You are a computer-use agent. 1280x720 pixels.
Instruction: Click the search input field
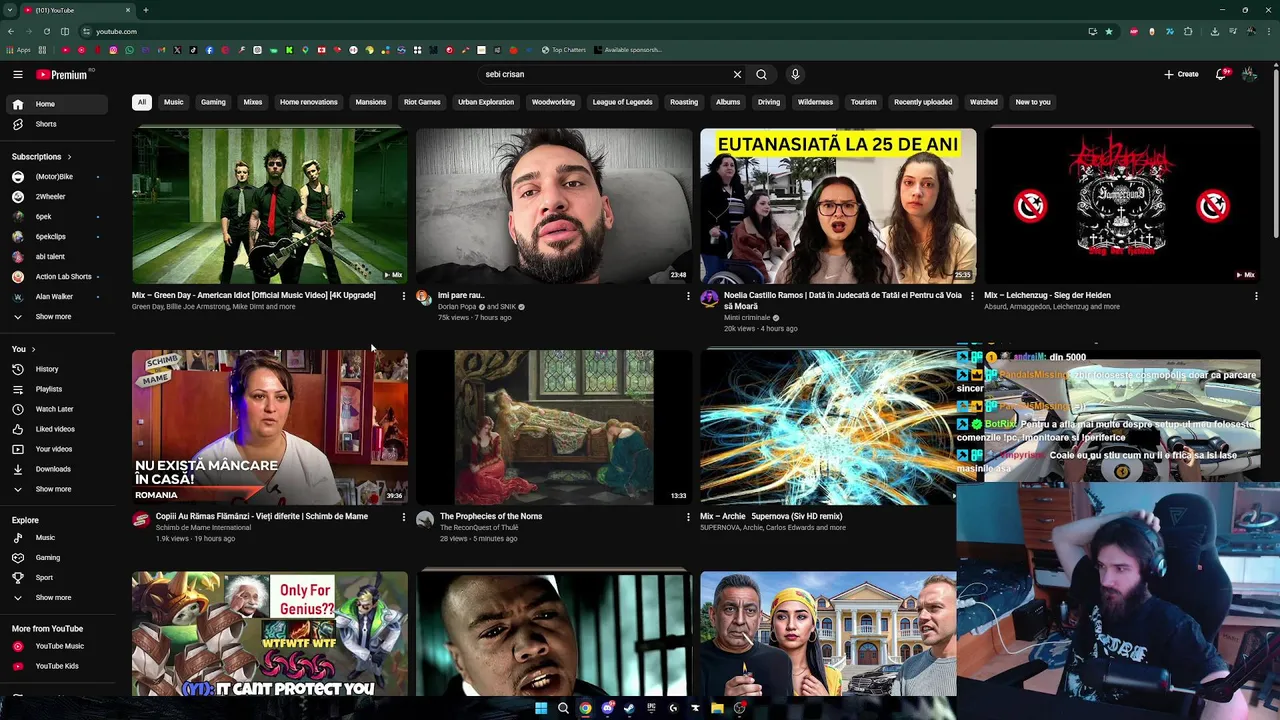coord(603,74)
